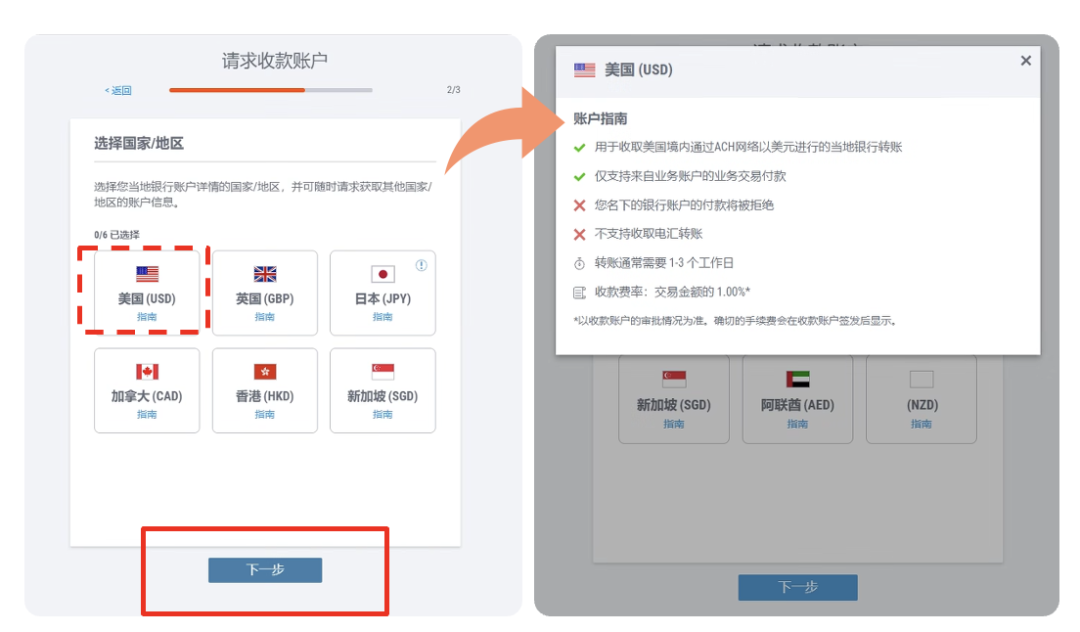Close the 美国 (USD) guide popup
Viewport: 1080px width, 632px height.
click(1026, 61)
